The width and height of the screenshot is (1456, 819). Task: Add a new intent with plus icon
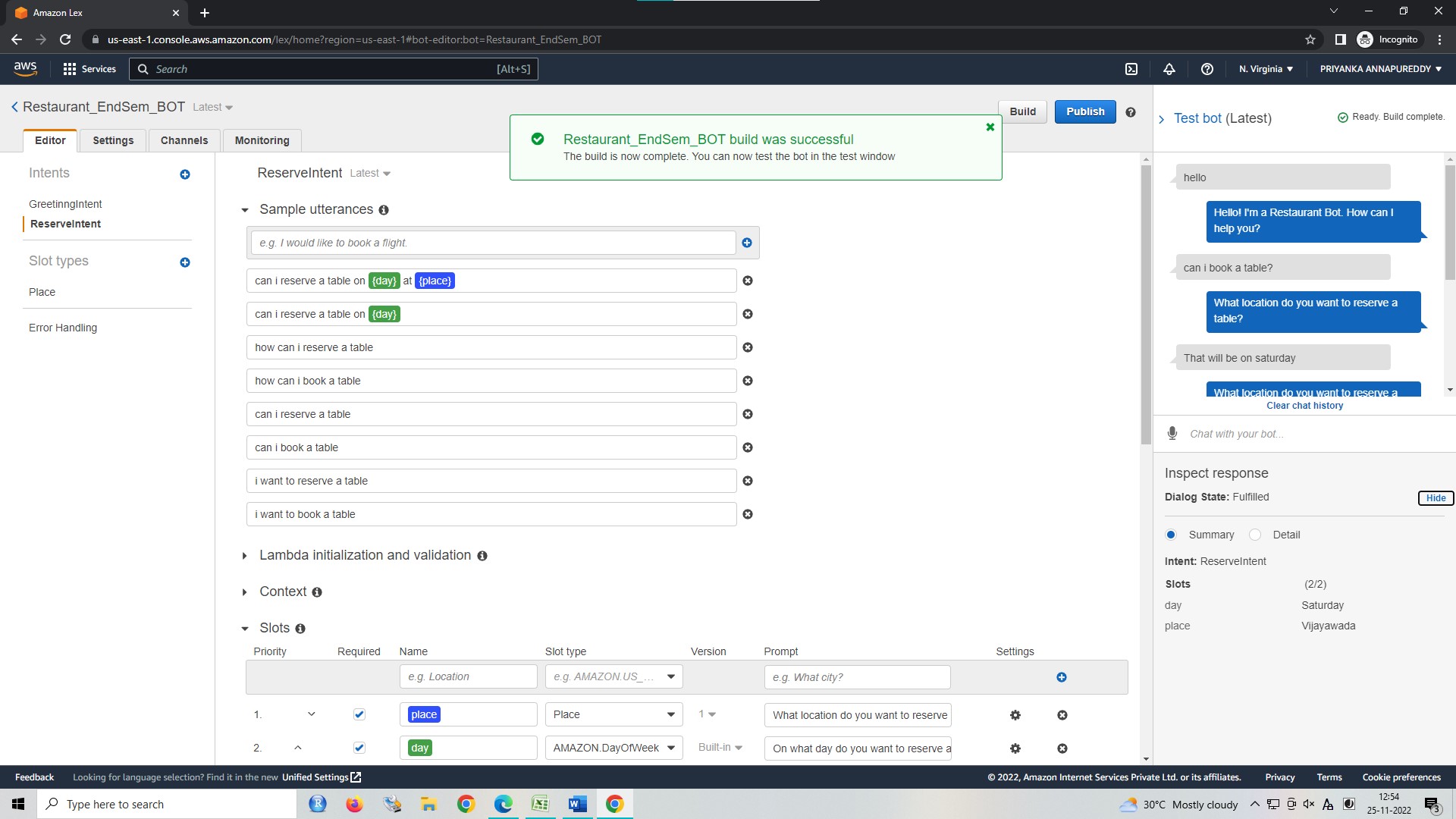coord(184,174)
